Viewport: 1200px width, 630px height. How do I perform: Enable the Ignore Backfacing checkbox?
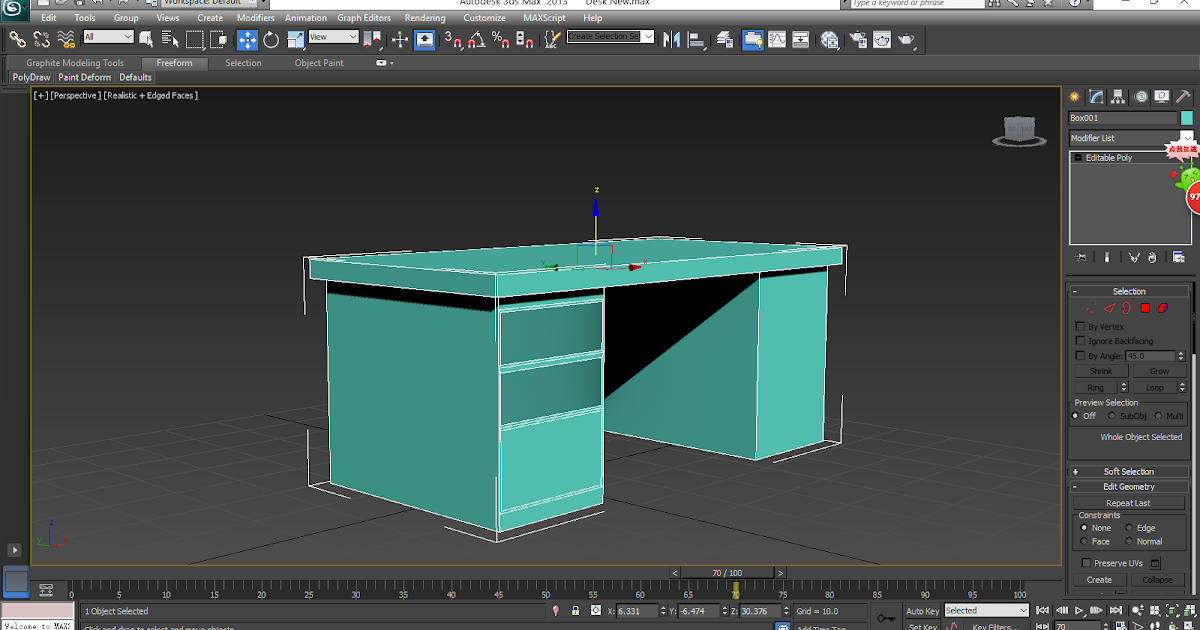tap(1080, 341)
